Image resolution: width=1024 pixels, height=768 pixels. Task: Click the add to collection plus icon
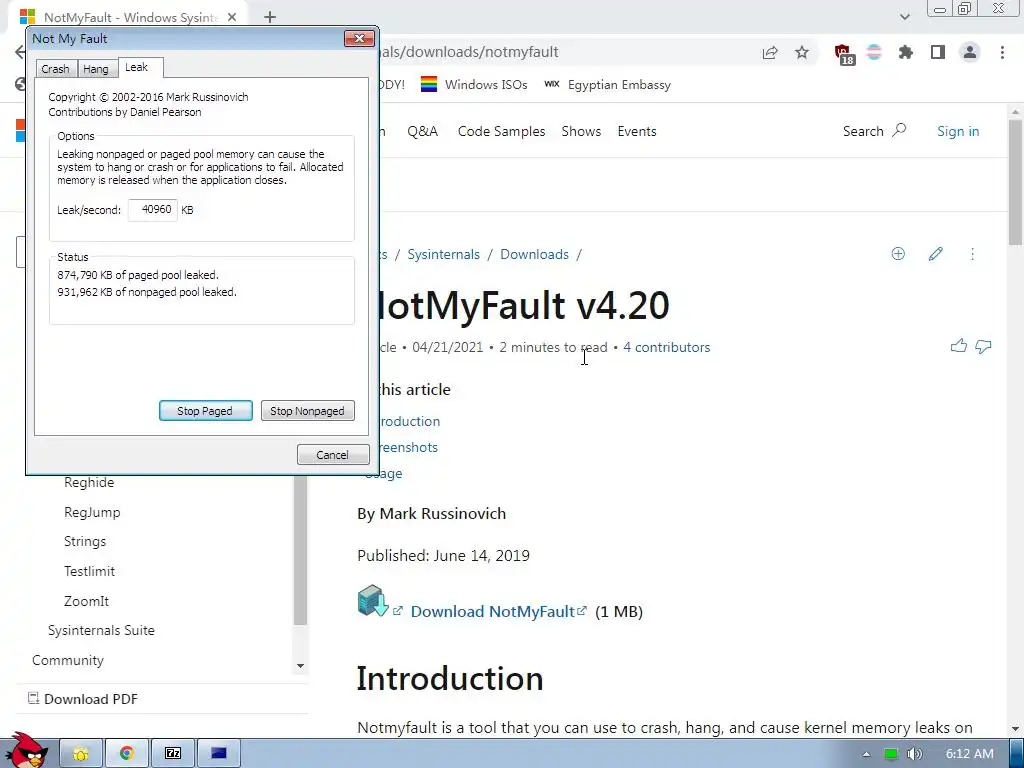tap(898, 254)
